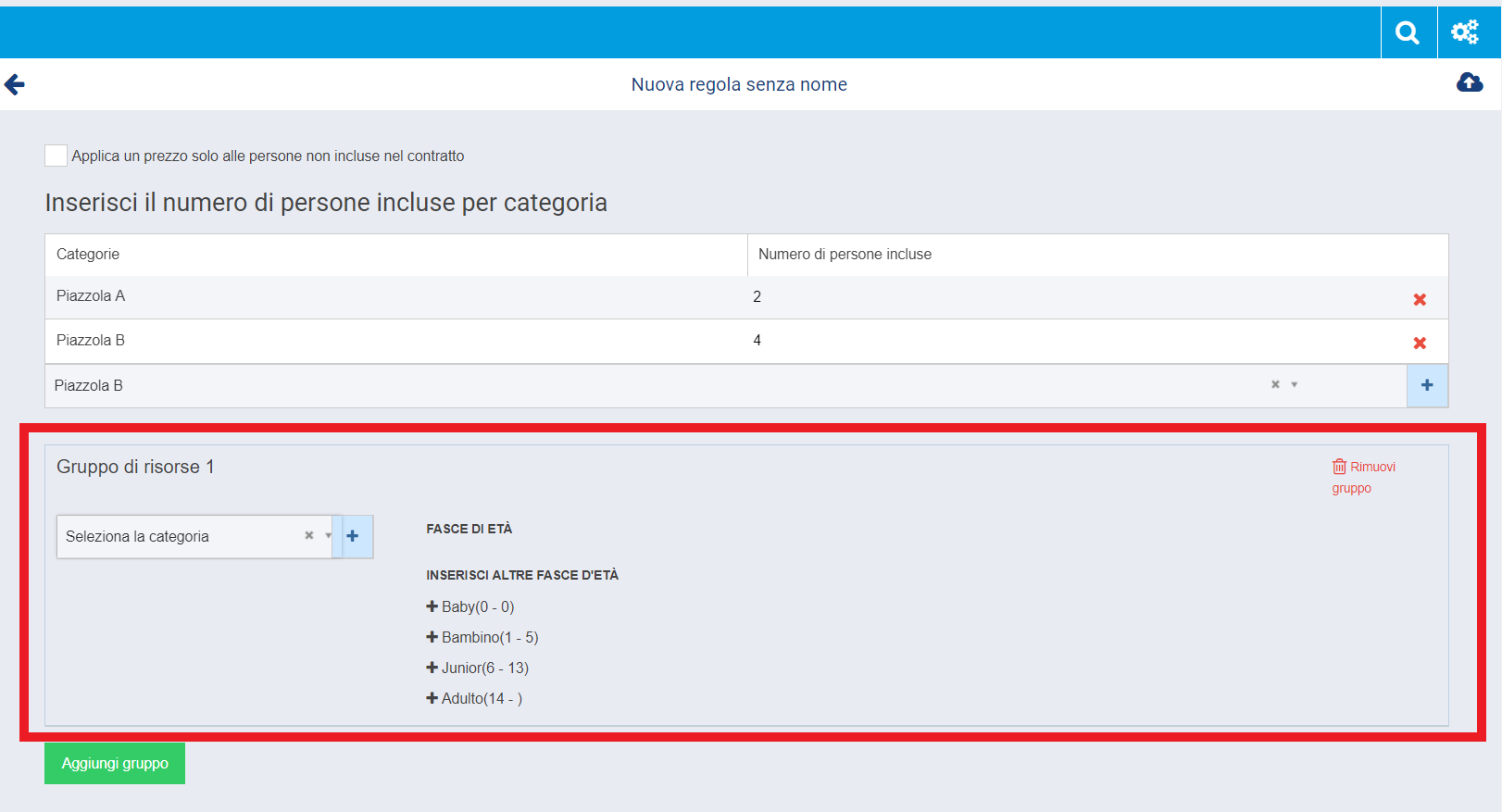The width and height of the screenshot is (1502, 812).
Task: Add the Baby(0 - 0) age range
Action: point(470,606)
